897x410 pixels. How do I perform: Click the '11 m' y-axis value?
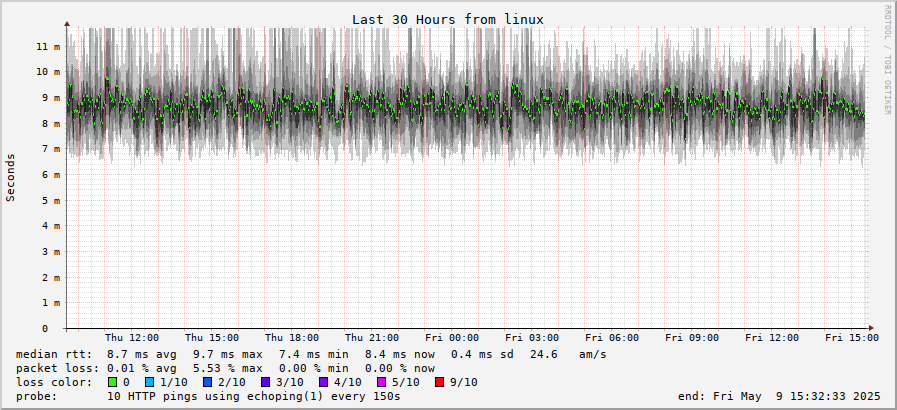pyautogui.click(x=48, y=46)
